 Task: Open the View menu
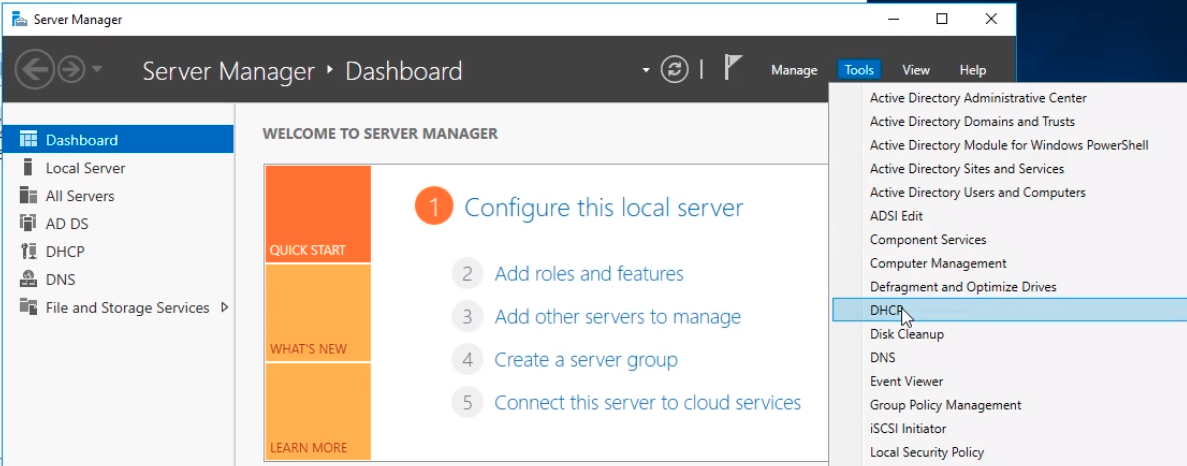tap(915, 70)
